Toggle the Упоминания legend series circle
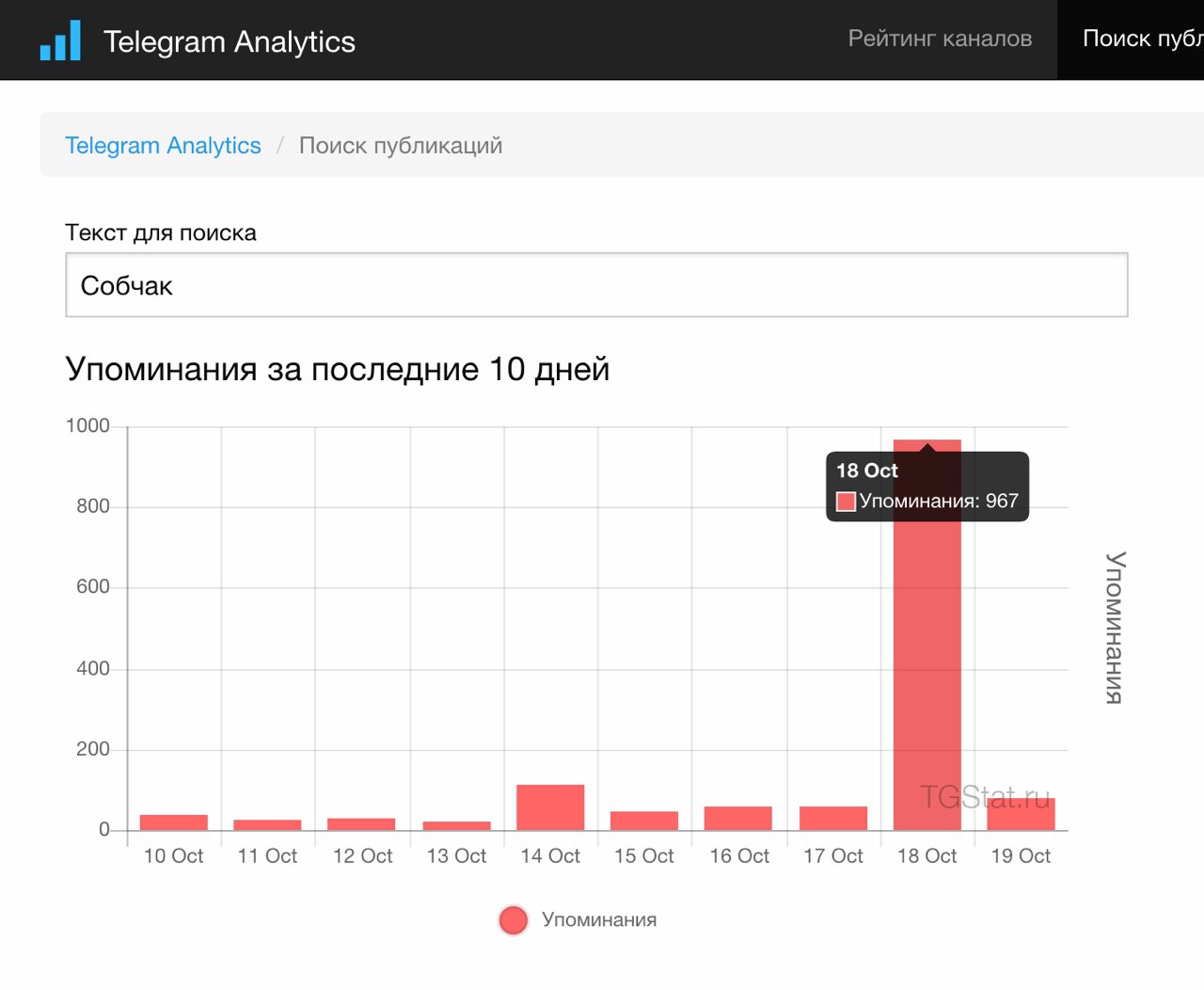The image size is (1204, 990). (x=514, y=919)
